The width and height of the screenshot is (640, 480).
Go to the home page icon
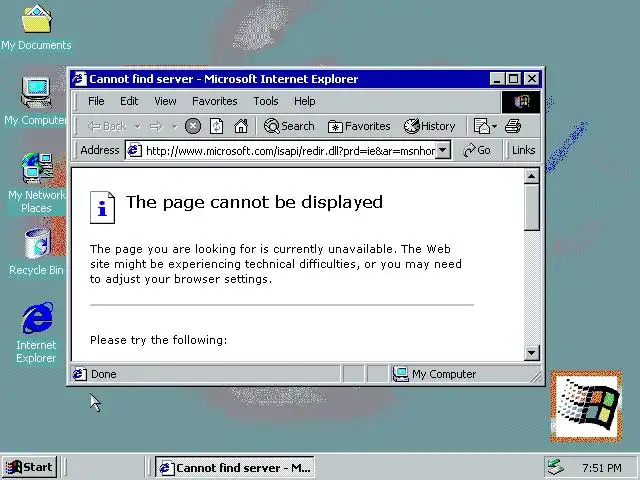[x=241, y=126]
